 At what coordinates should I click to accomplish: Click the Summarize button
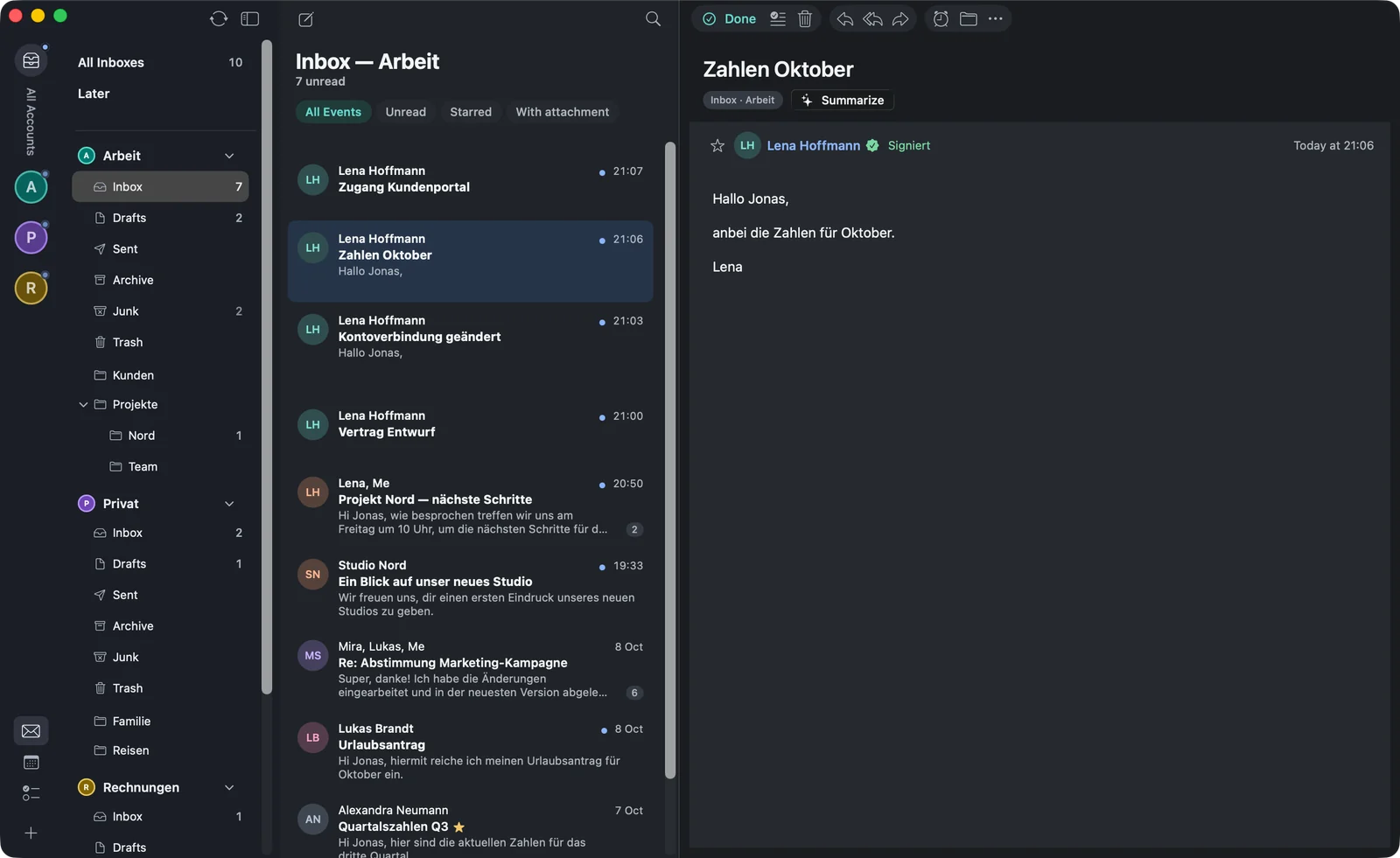(843, 101)
